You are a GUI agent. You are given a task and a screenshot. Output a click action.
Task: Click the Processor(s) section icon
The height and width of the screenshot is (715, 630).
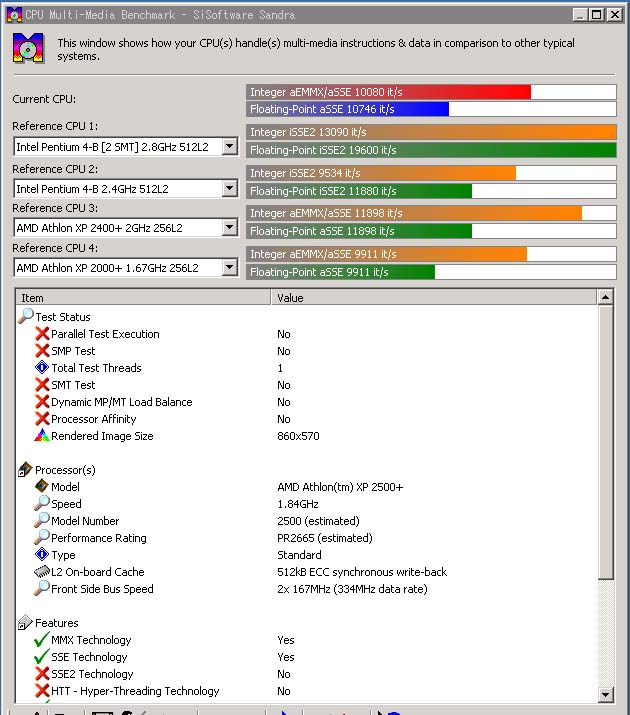[x=26, y=470]
